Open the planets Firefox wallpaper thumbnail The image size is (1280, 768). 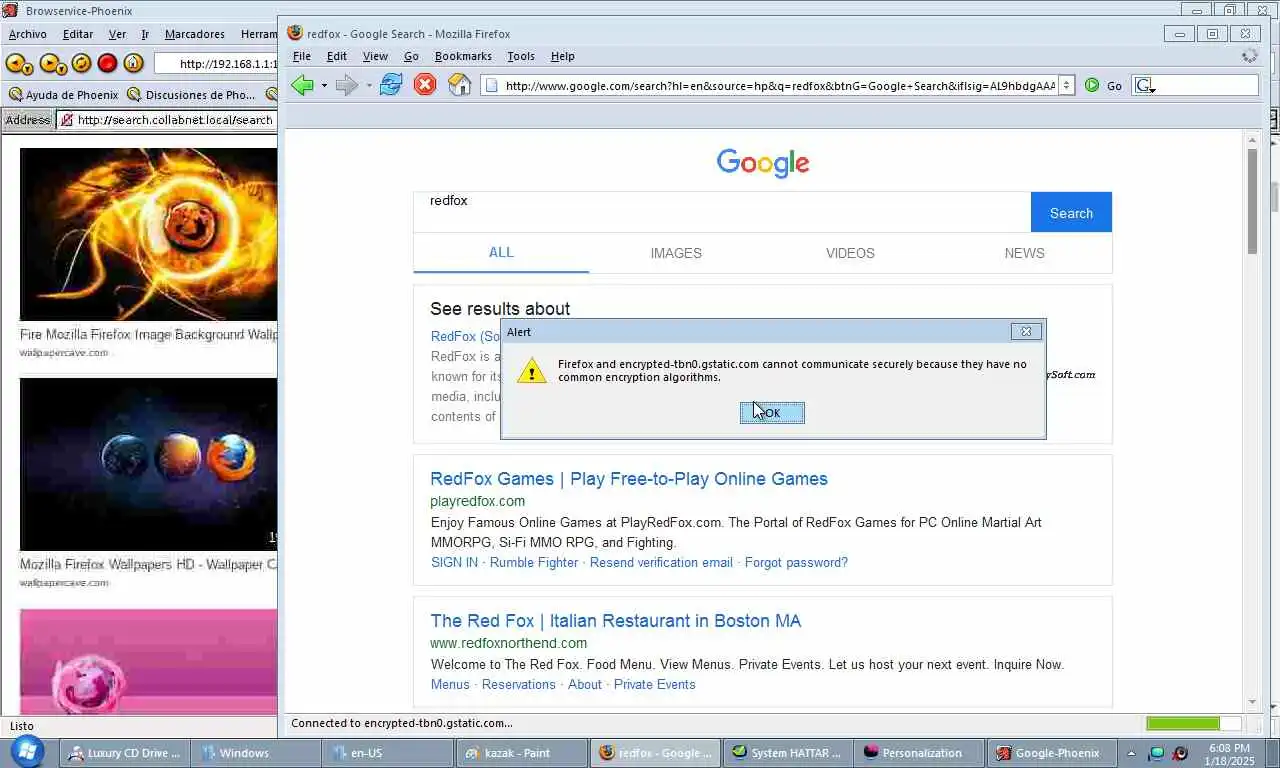click(148, 464)
